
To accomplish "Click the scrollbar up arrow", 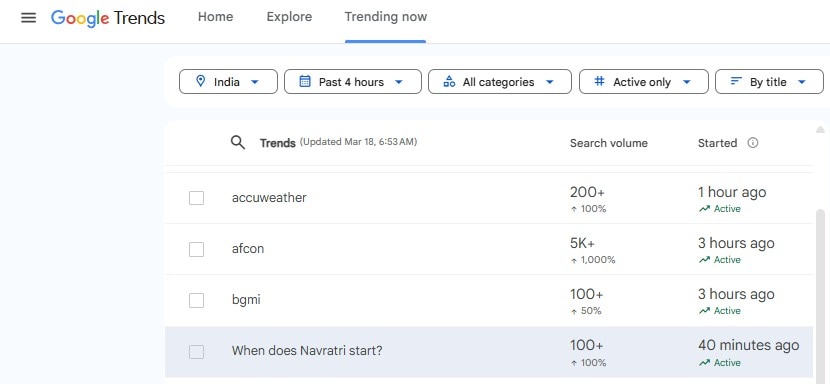I will pos(820,129).
